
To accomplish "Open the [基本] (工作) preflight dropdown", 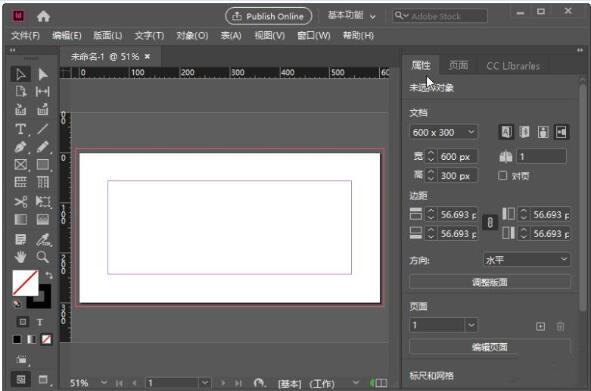I will coord(355,383).
